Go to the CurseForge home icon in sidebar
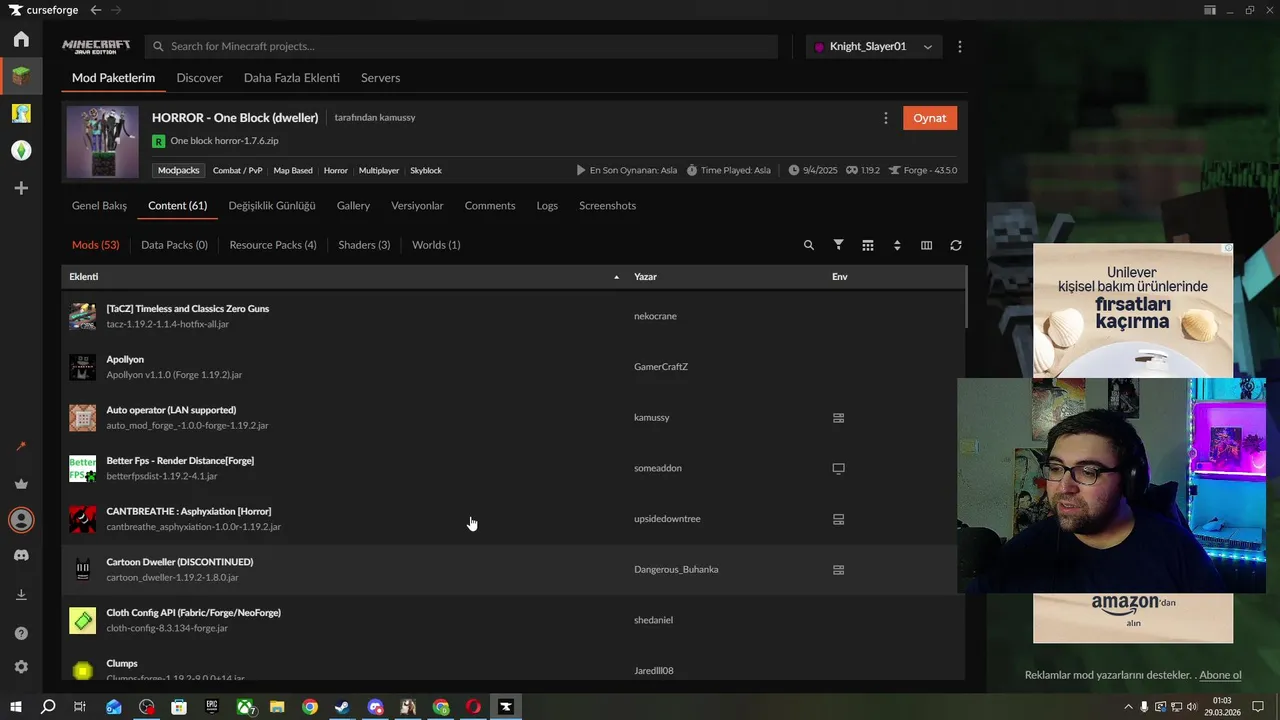Screen dimensions: 1280x720 pyautogui.click(x=21, y=40)
